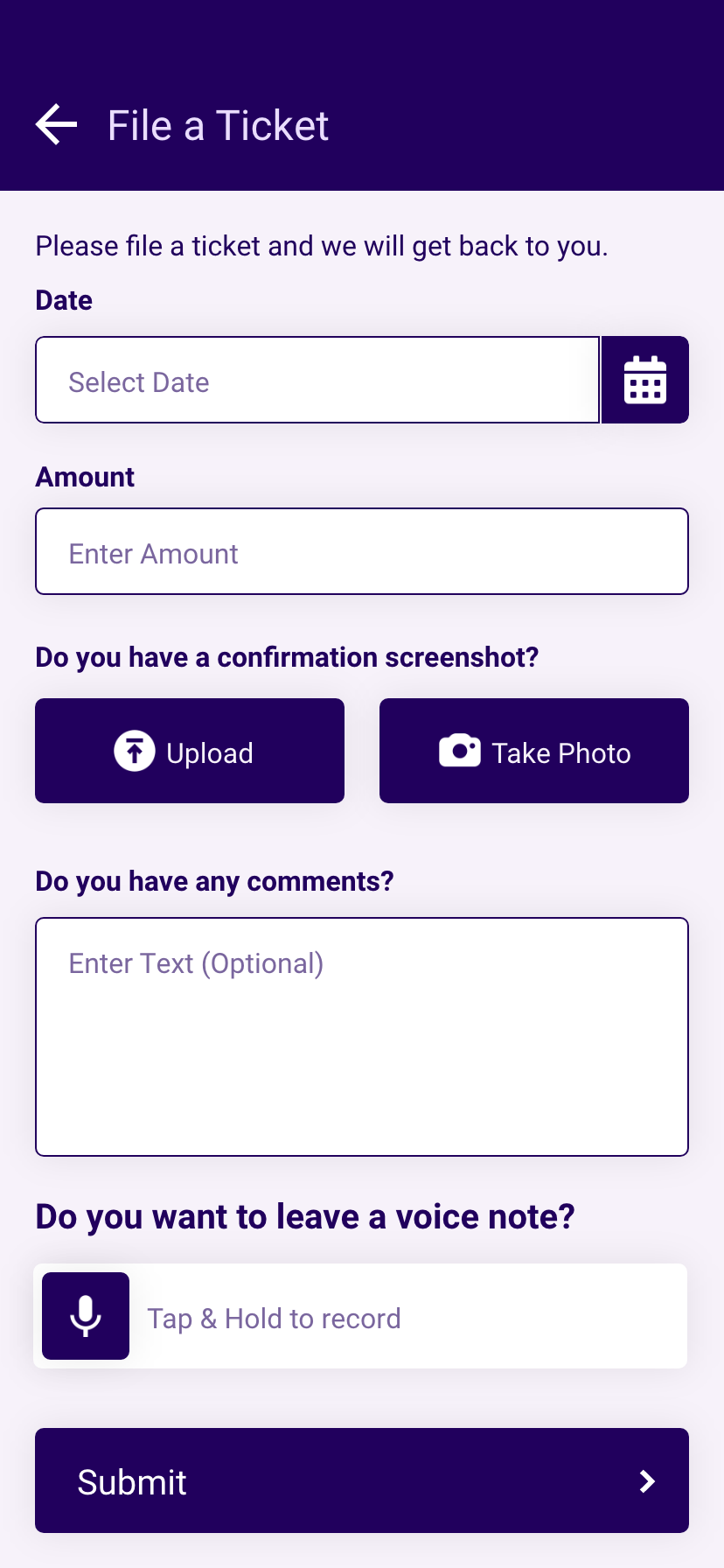Click the File a Ticket title

click(218, 126)
